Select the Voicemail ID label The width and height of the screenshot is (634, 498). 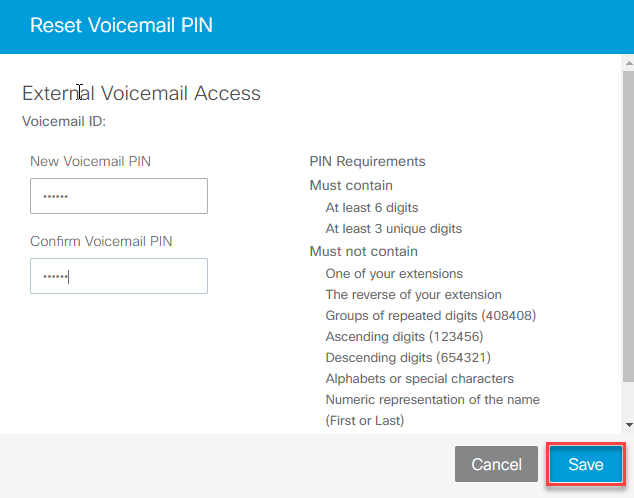point(64,121)
